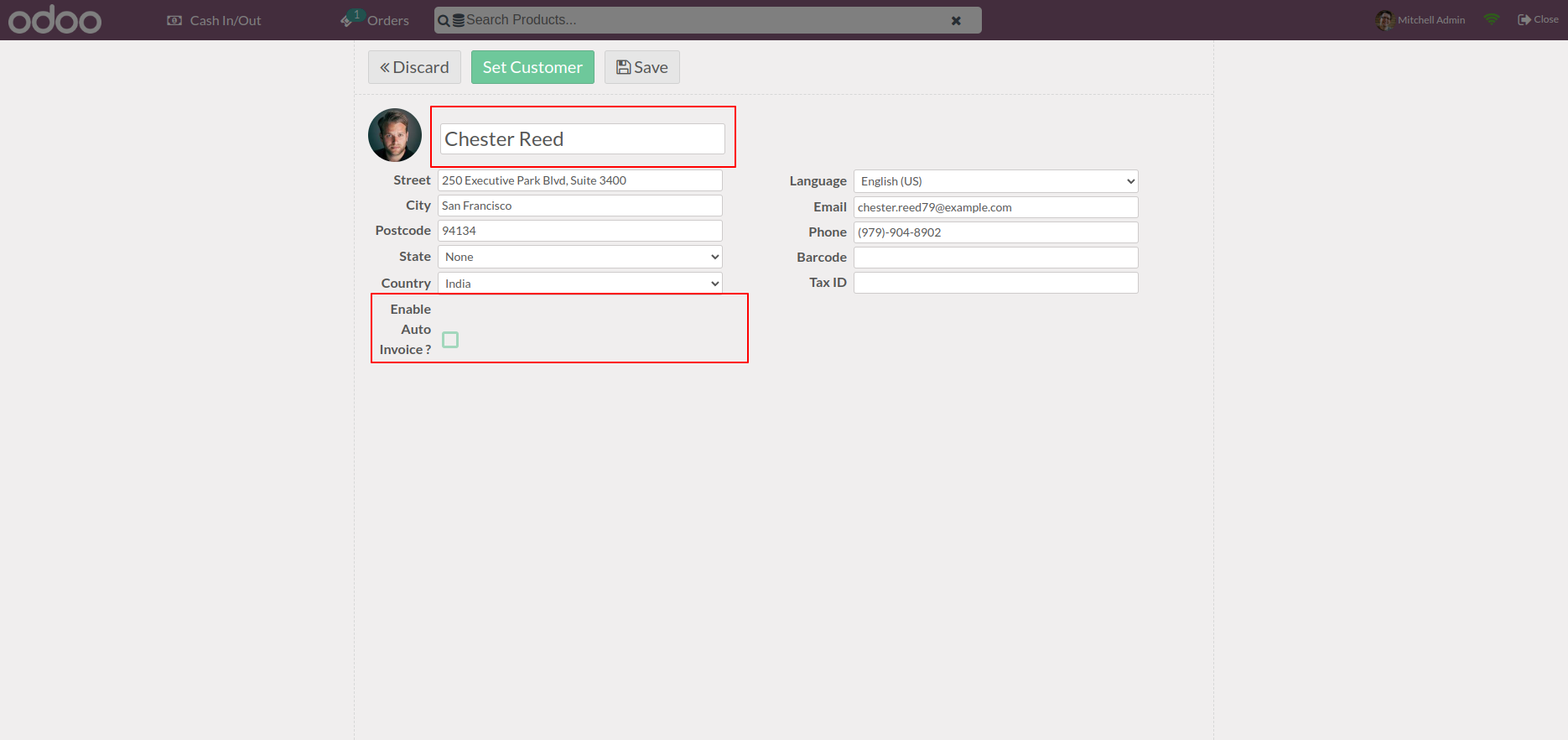Edit the Email field
The width and height of the screenshot is (1568, 740).
(x=996, y=207)
